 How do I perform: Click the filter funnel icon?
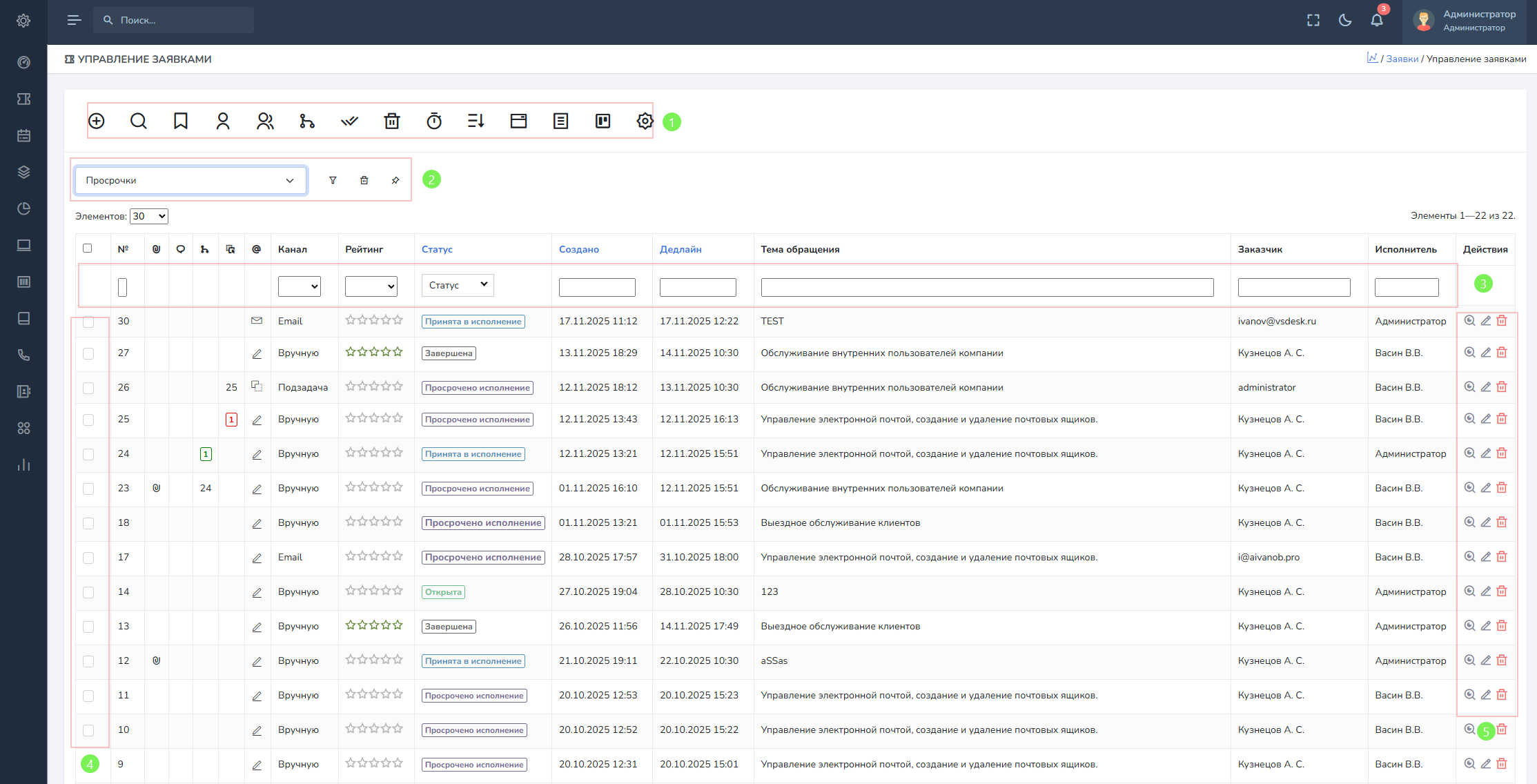coord(333,180)
